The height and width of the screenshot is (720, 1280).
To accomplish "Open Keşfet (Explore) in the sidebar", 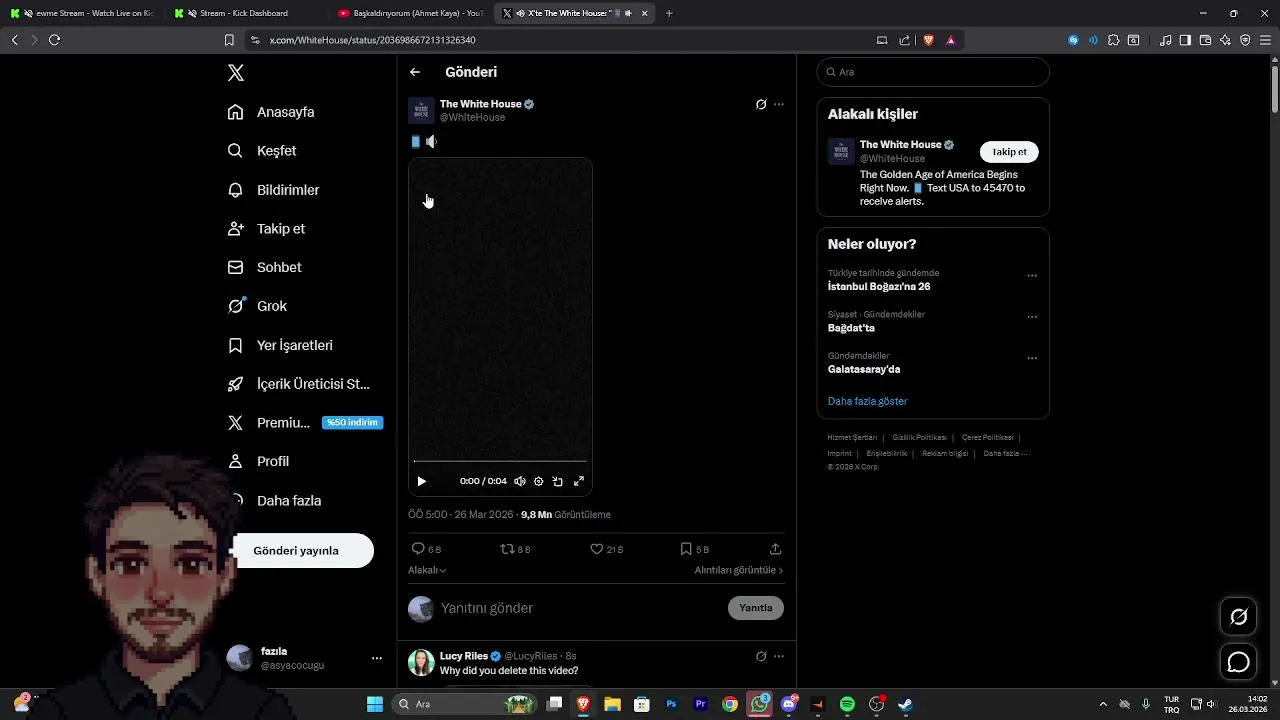I will pos(262,151).
